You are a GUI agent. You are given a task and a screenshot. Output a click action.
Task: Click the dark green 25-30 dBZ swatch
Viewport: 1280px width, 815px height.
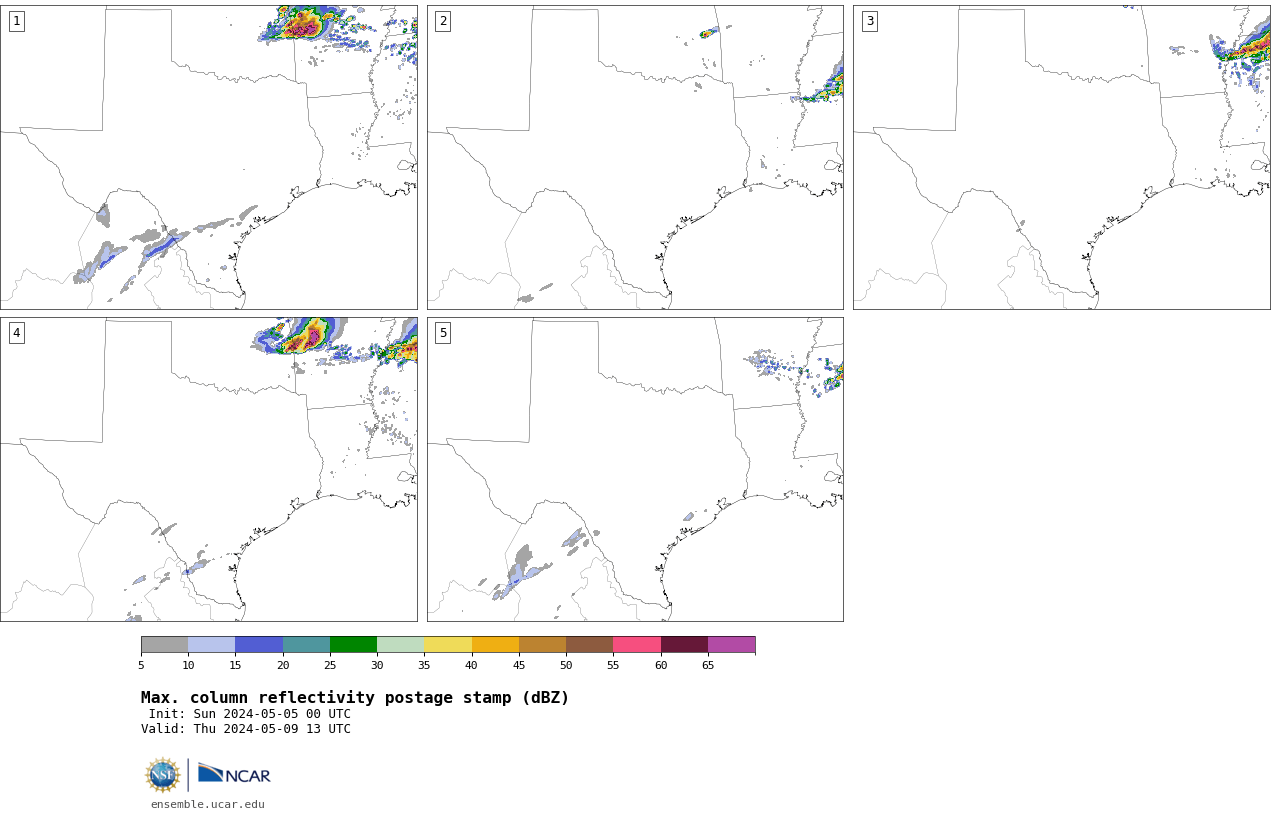click(353, 644)
